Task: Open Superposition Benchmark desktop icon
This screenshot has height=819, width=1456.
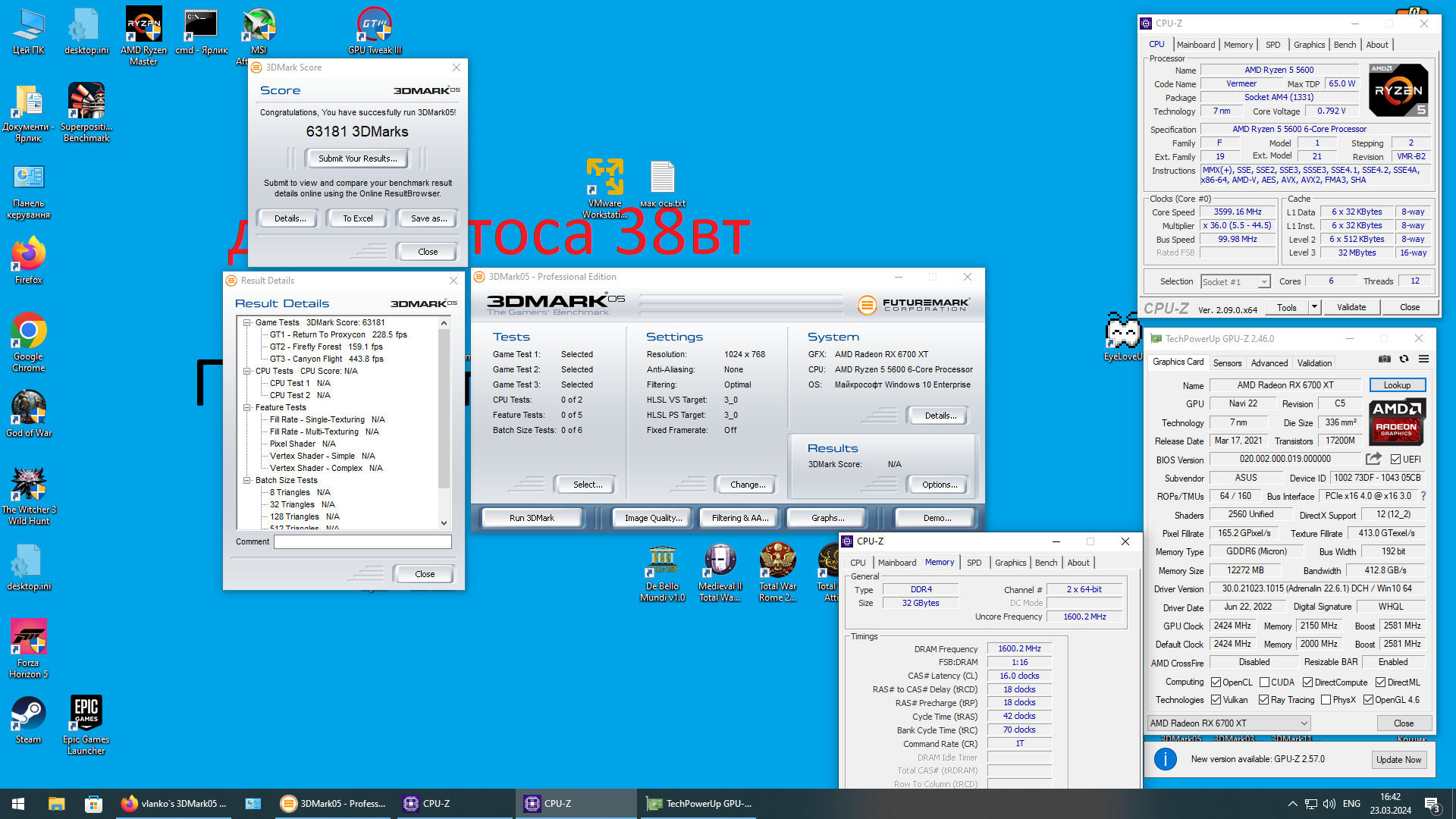Action: pos(86,112)
